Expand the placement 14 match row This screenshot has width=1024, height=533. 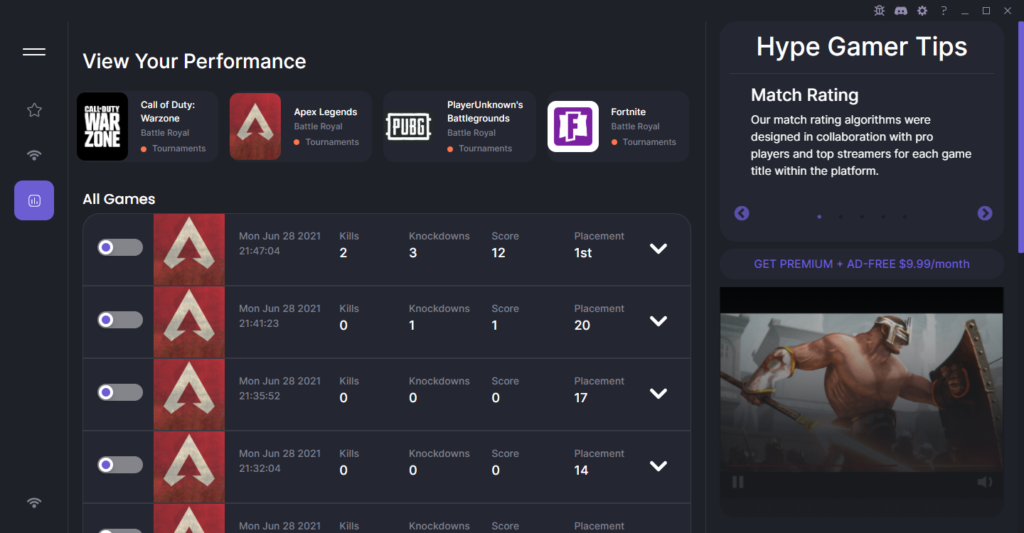[658, 466]
